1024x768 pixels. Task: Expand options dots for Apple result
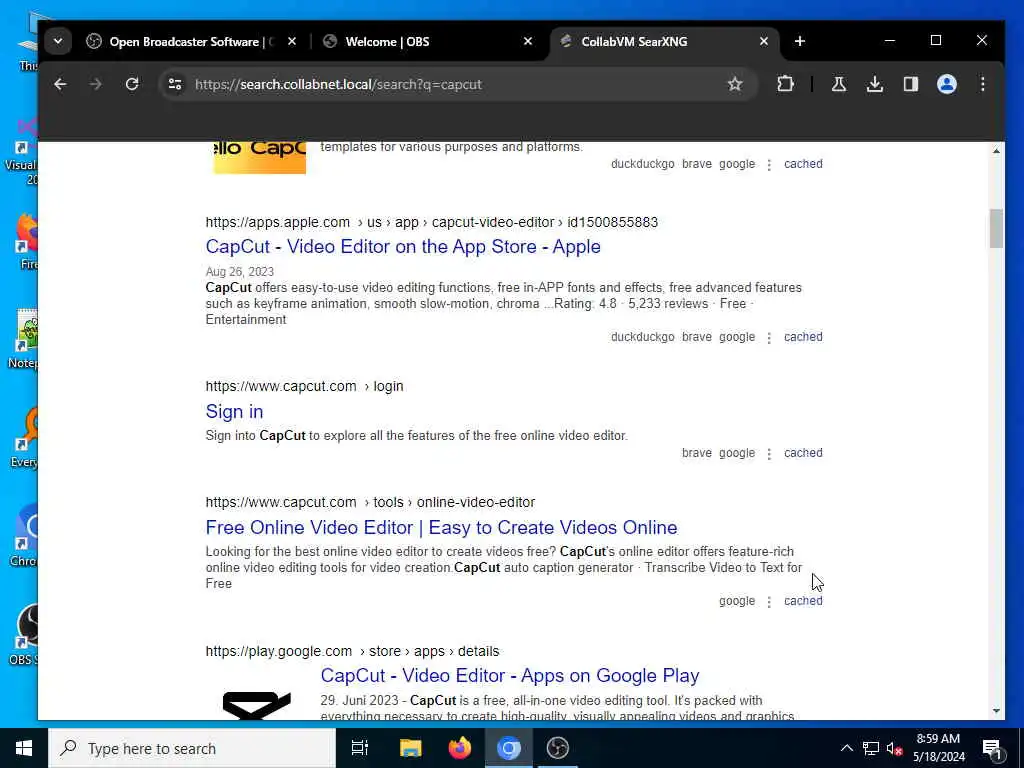point(769,338)
